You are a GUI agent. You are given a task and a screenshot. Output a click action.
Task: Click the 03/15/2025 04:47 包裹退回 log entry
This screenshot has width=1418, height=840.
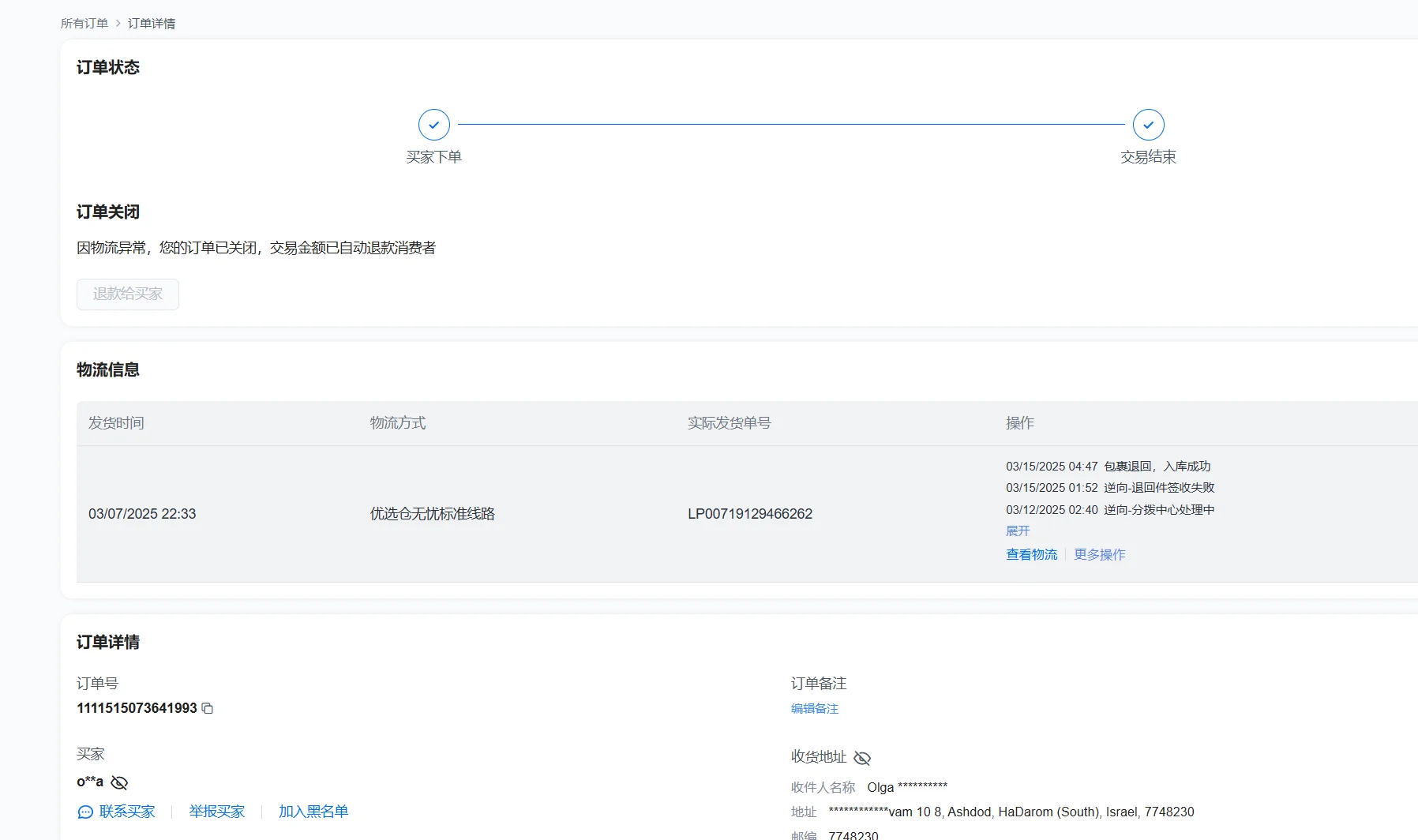[1109, 467]
